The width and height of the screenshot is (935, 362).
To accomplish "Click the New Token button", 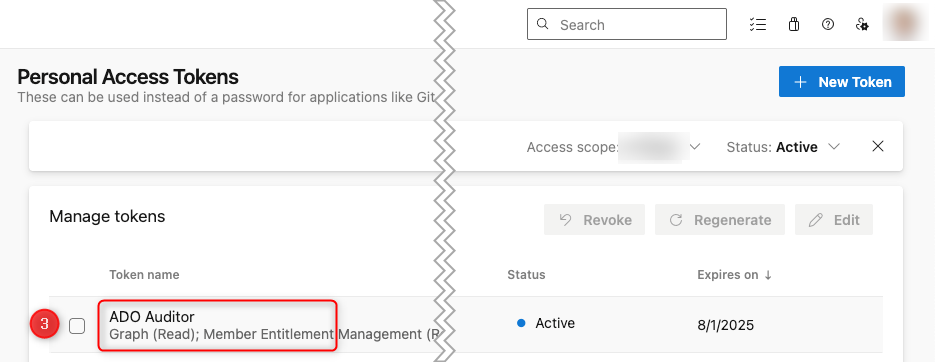I will 841,82.
